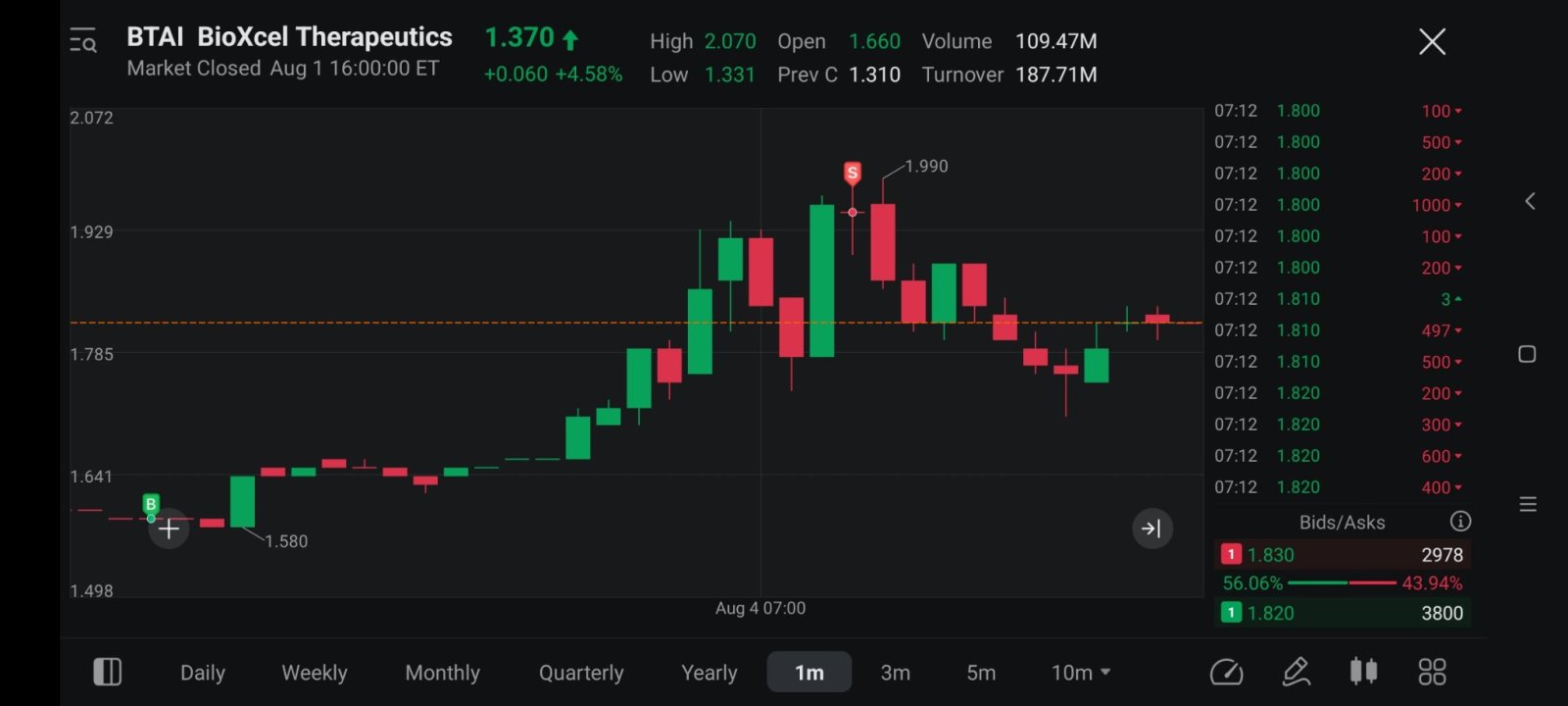Tap the 1.830 ask price row
The height and width of the screenshot is (706, 1568).
pos(1343,555)
